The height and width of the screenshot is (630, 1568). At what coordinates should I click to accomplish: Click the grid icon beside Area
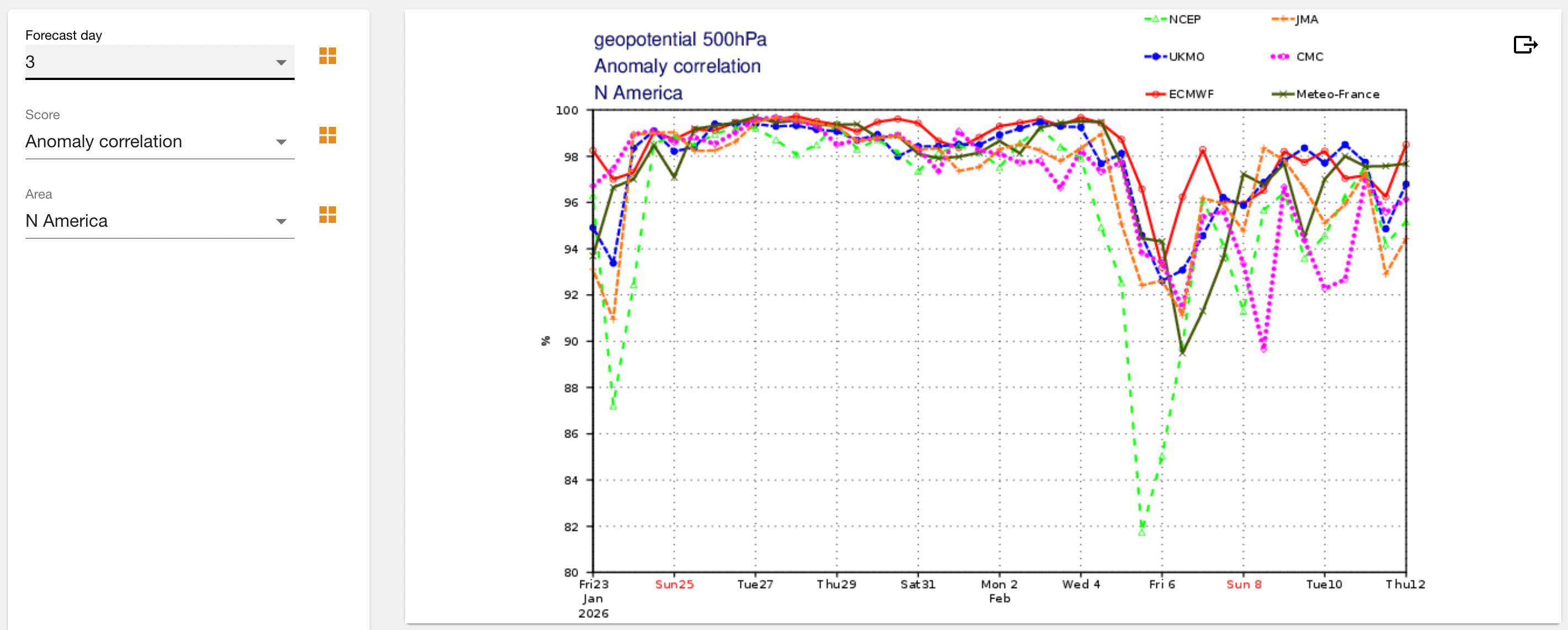tap(328, 214)
